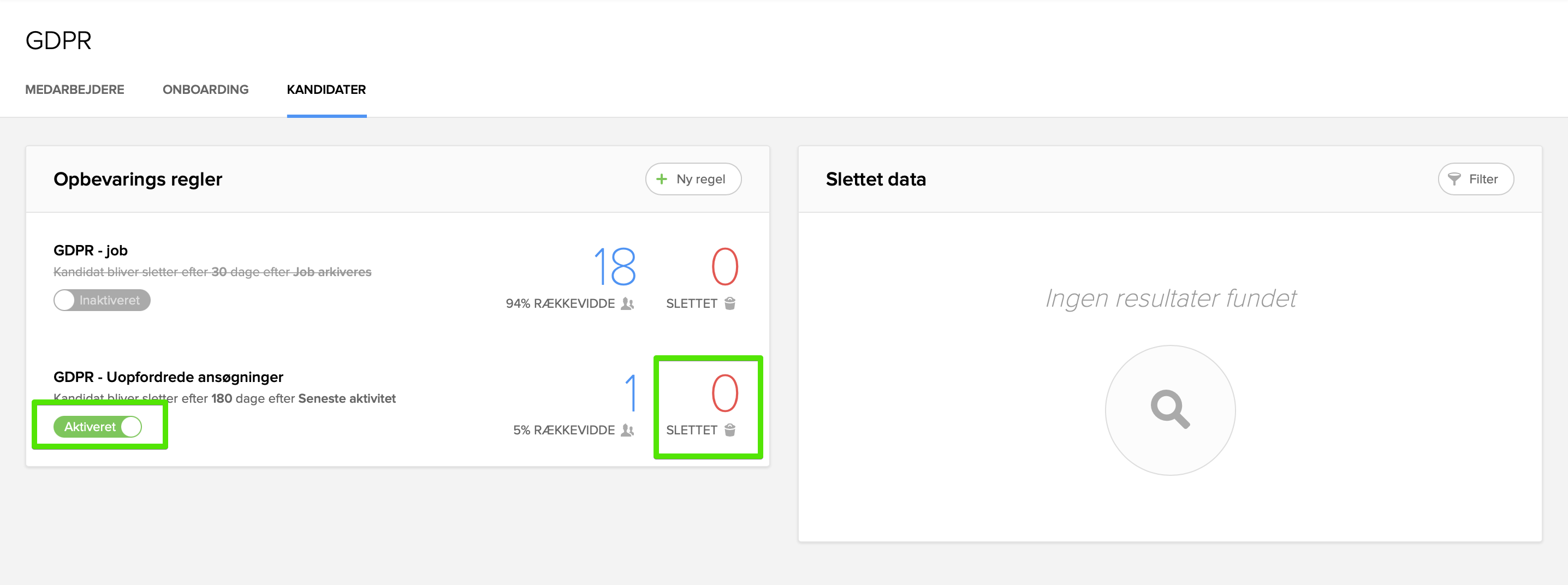Click the magnifier icon under Ingen resultater fundet
Image resolution: width=1568 pixels, height=585 pixels.
[x=1169, y=409]
